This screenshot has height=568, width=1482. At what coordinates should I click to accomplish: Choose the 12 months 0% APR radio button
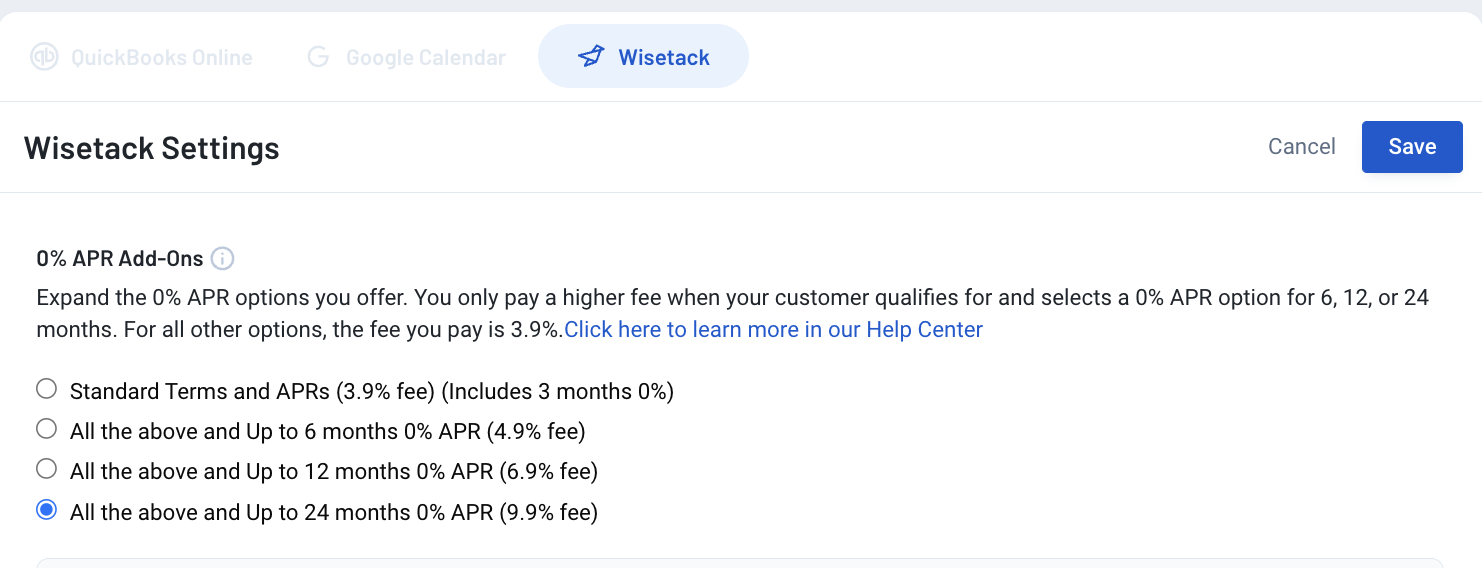(x=46, y=469)
